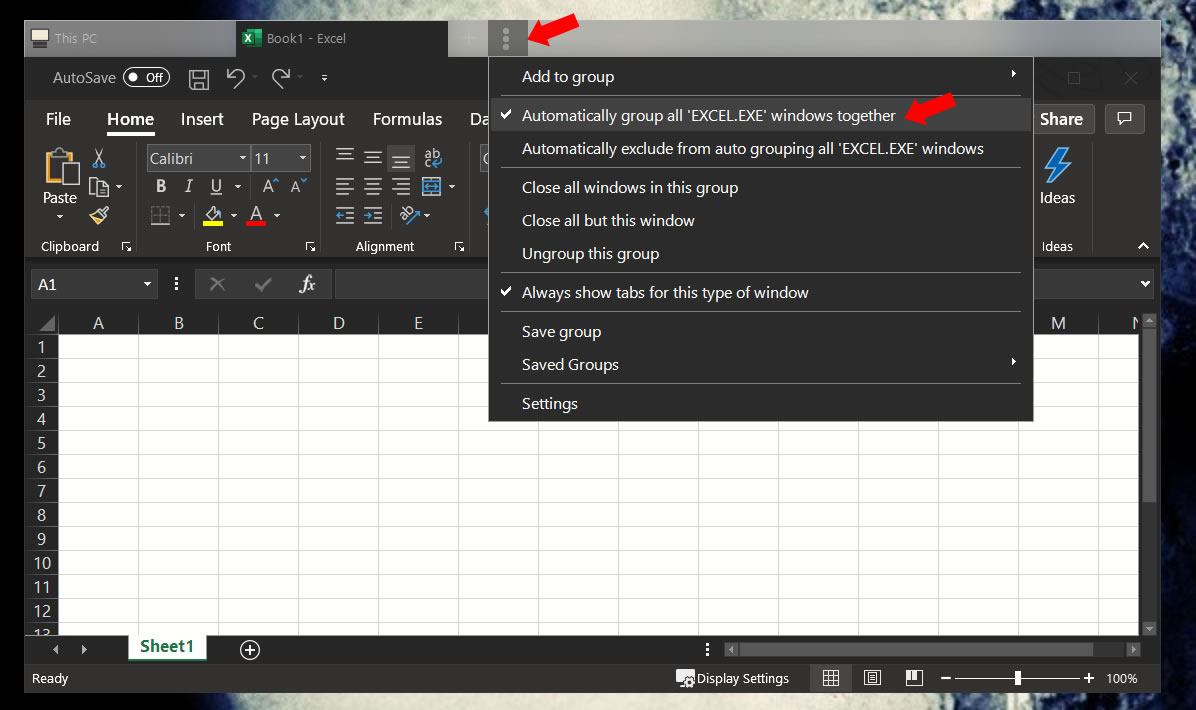Image resolution: width=1196 pixels, height=710 pixels.
Task: Click the Undo arrow icon
Action: (236, 78)
